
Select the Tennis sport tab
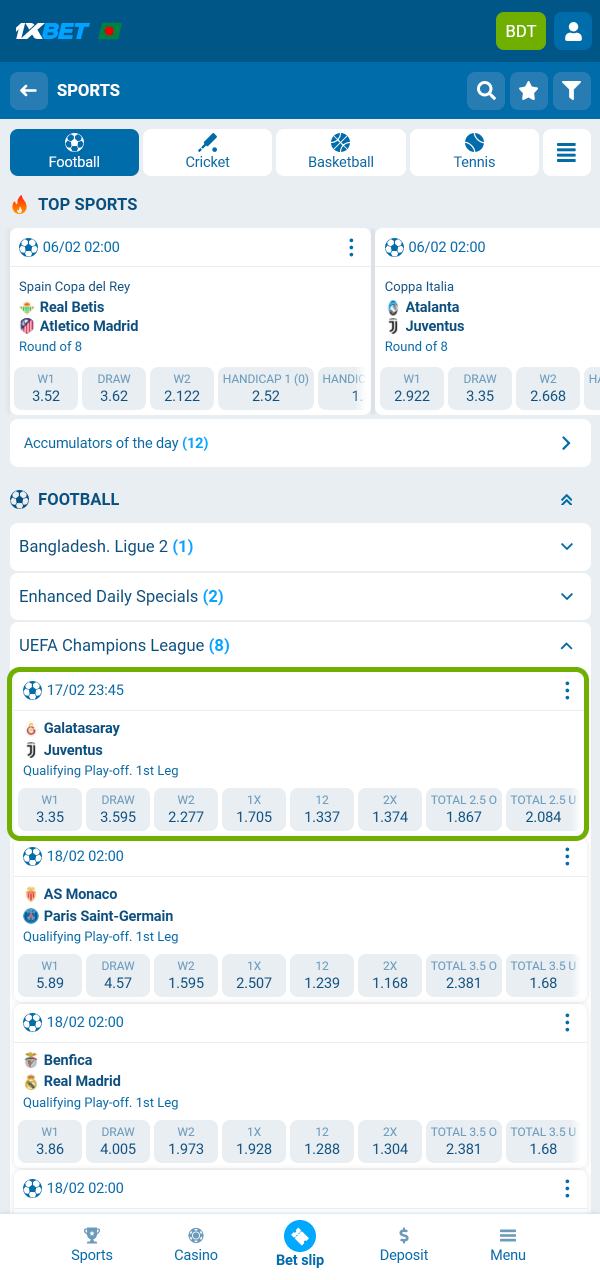click(473, 152)
